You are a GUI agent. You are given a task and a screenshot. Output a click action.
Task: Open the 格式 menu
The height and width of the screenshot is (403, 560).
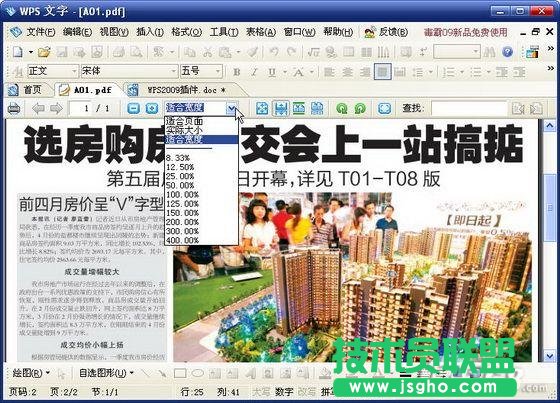pyautogui.click(x=186, y=32)
